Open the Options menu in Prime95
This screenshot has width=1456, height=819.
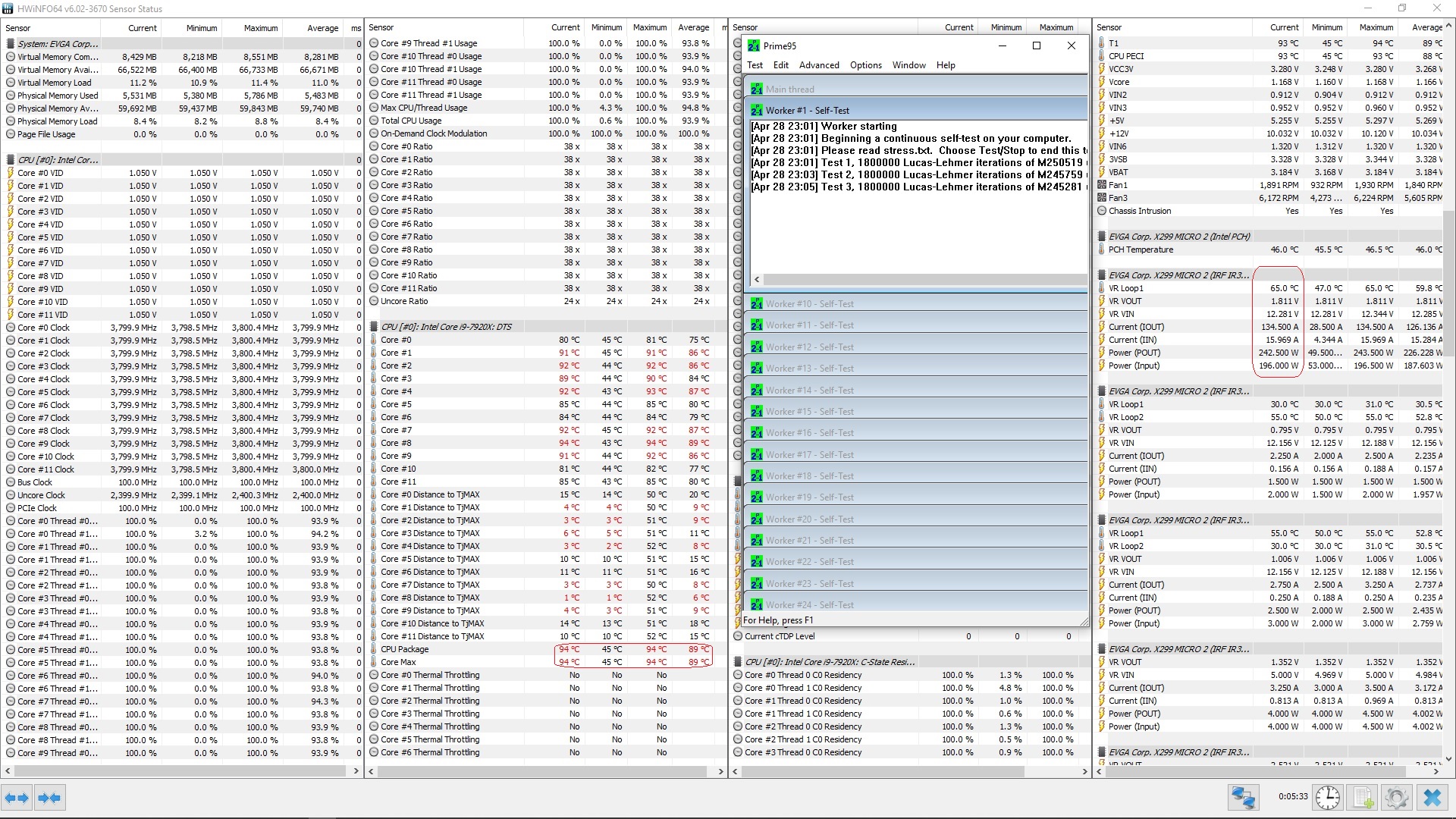coord(865,65)
